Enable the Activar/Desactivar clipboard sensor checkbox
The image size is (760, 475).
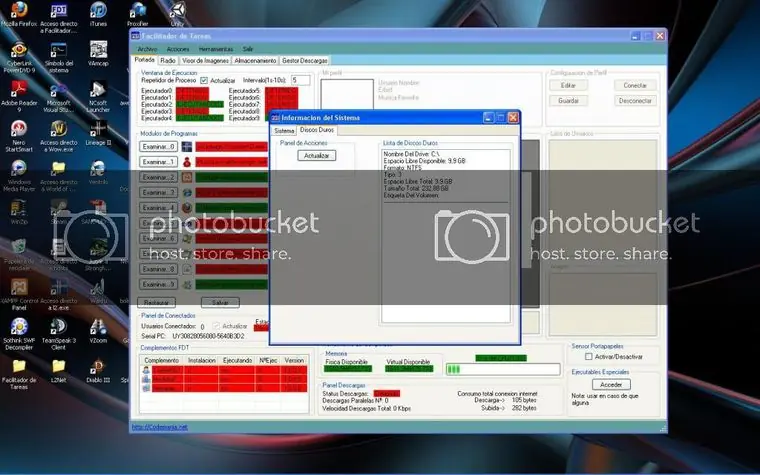pos(588,357)
